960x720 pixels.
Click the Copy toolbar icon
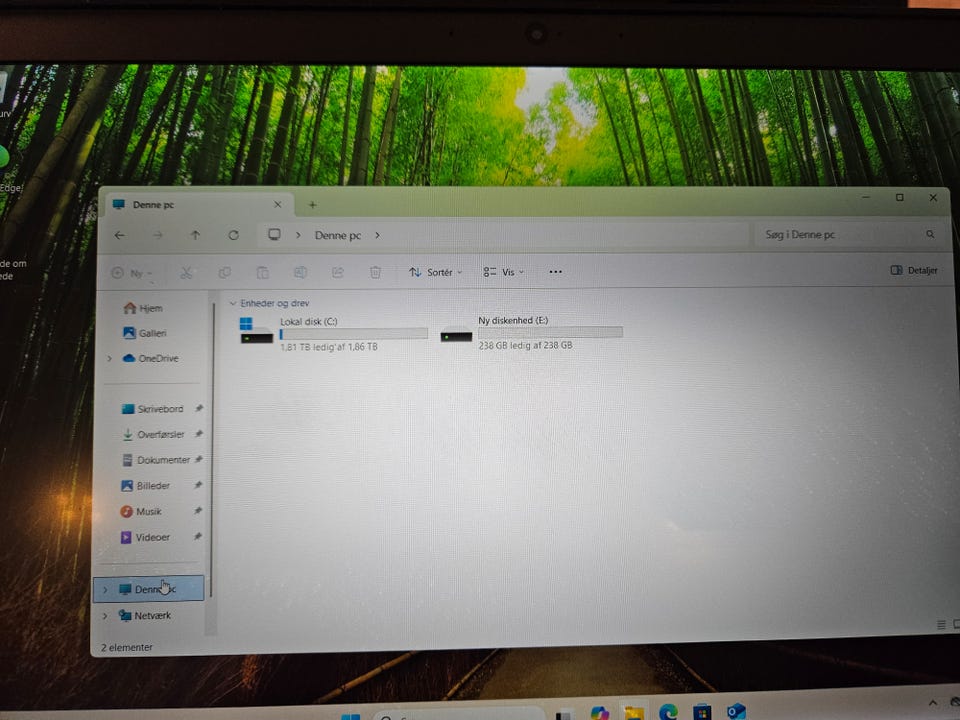coord(225,272)
